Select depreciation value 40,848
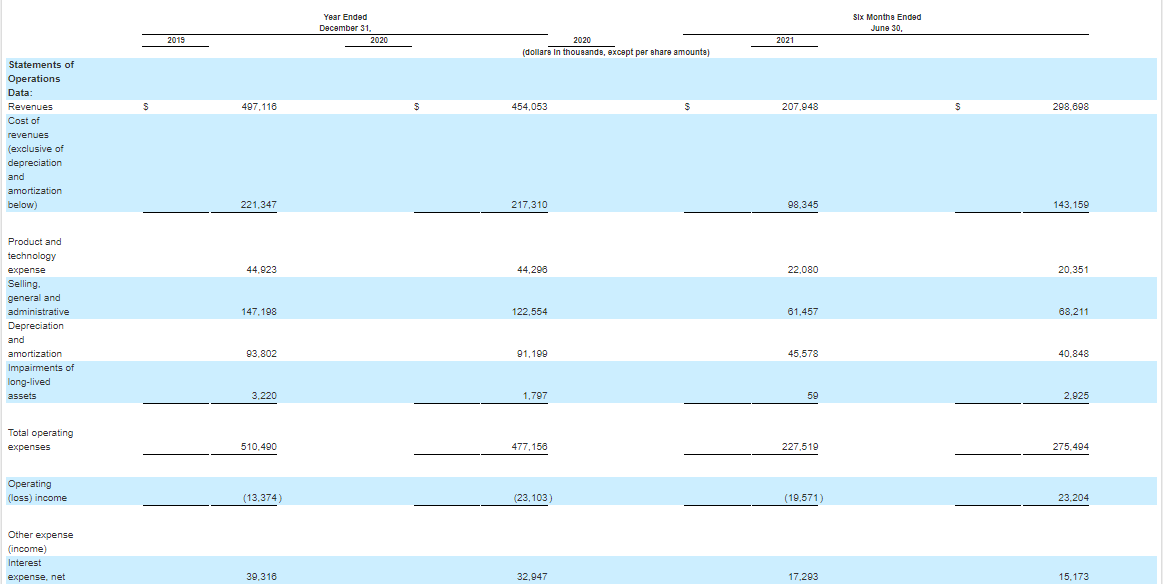 [x=1074, y=354]
